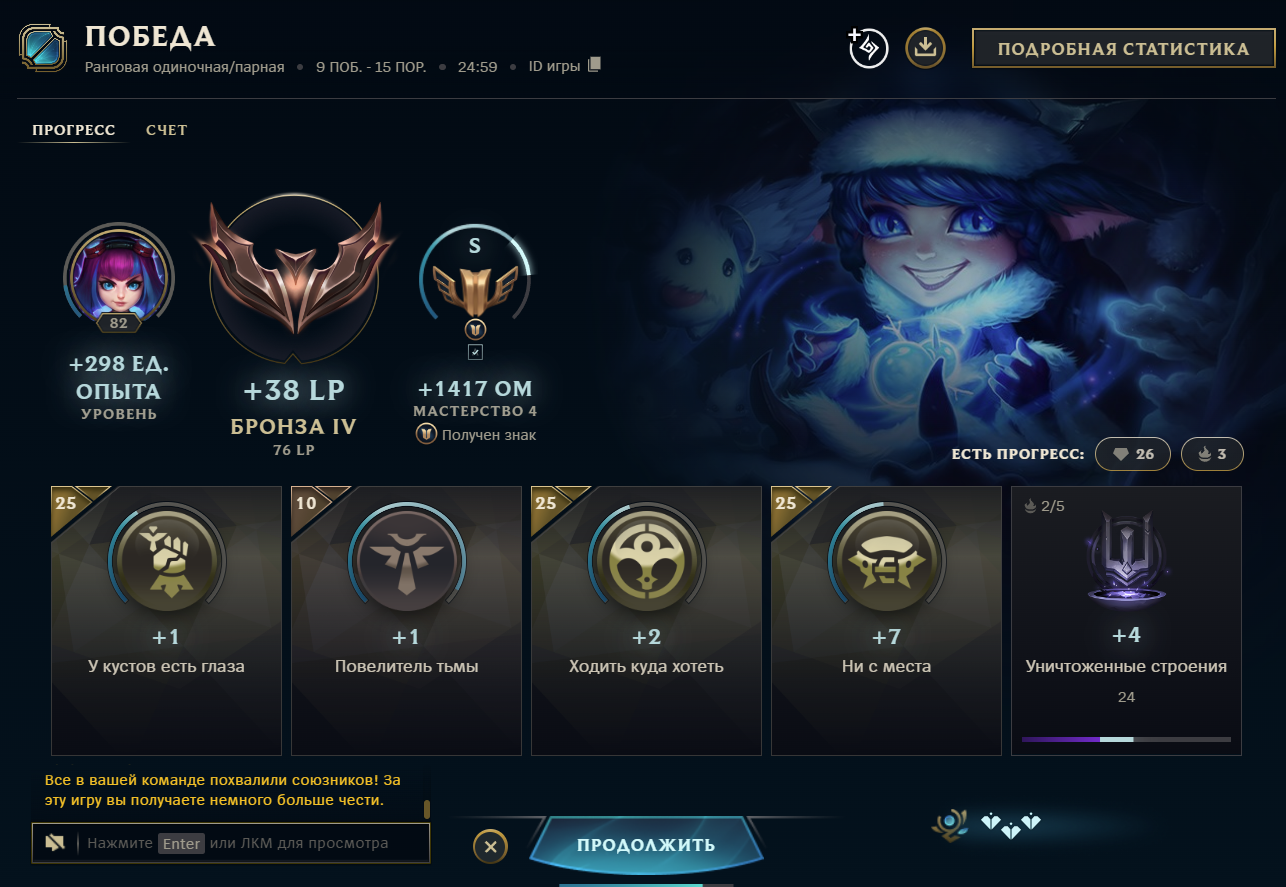
Task: Copy the game ID icon
Action: [594, 66]
